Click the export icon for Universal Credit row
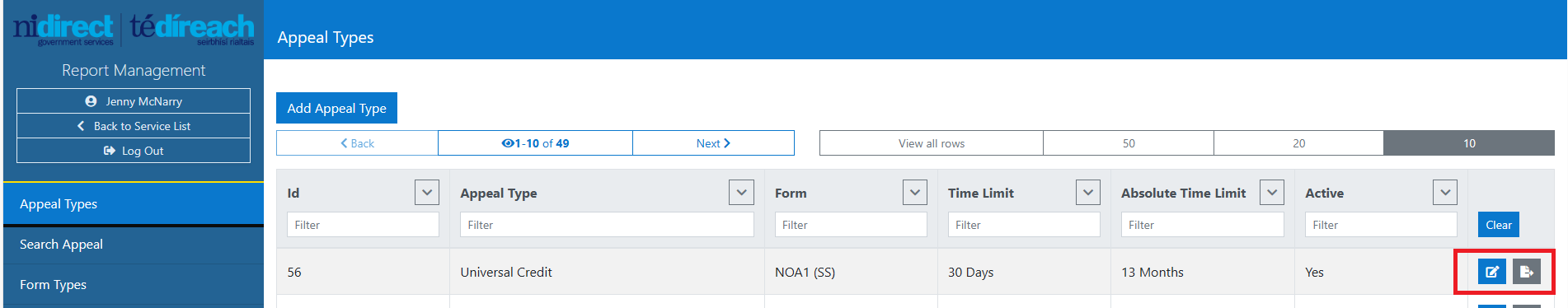 click(1527, 272)
